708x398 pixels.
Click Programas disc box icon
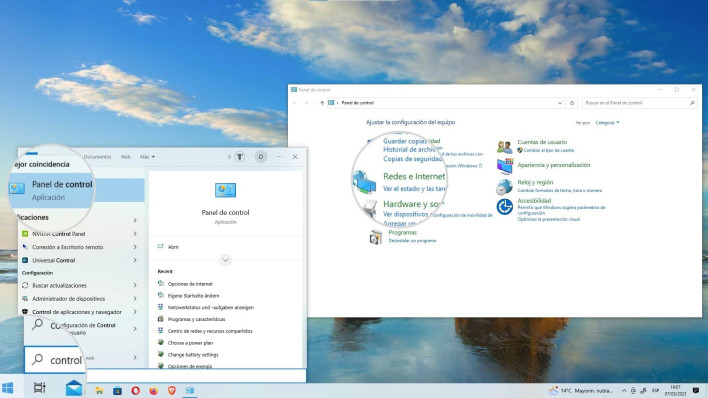[x=375, y=237]
